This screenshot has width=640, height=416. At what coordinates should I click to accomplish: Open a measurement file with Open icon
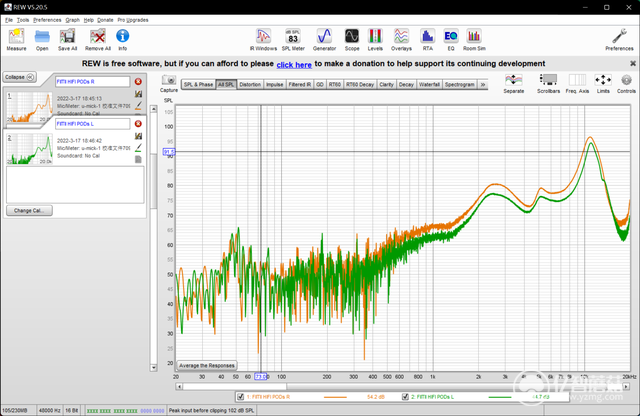coord(42,40)
